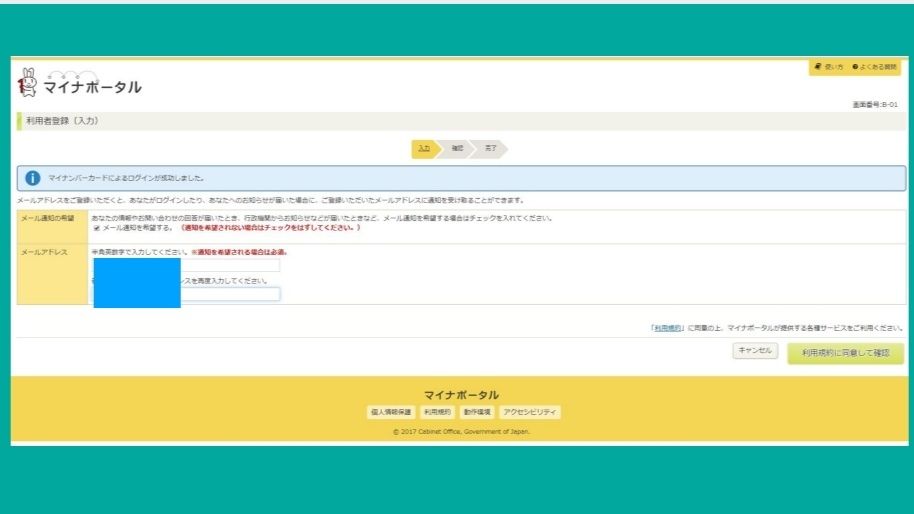914x514 pixels.
Task: Select the 完了 step in progress bar
Action: point(490,148)
